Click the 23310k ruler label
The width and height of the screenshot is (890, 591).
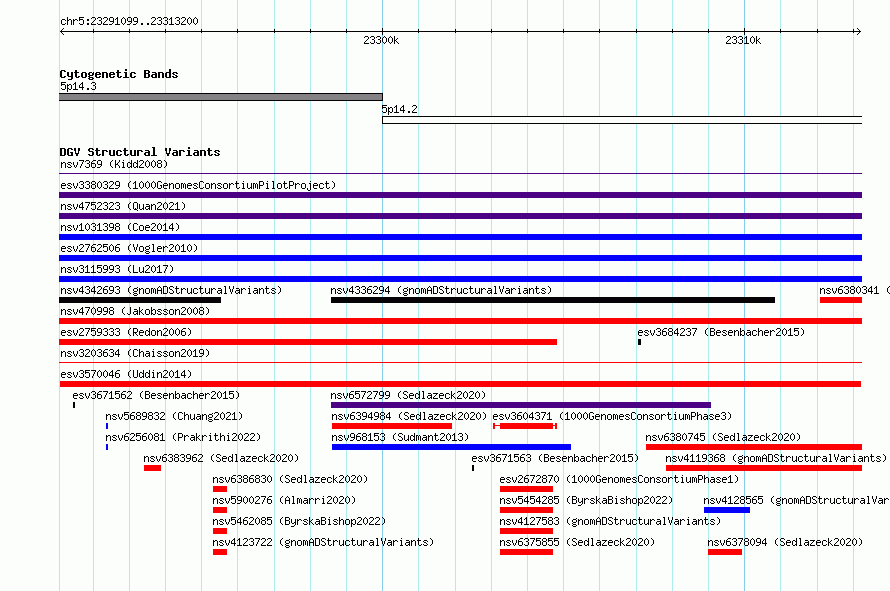tap(743, 40)
